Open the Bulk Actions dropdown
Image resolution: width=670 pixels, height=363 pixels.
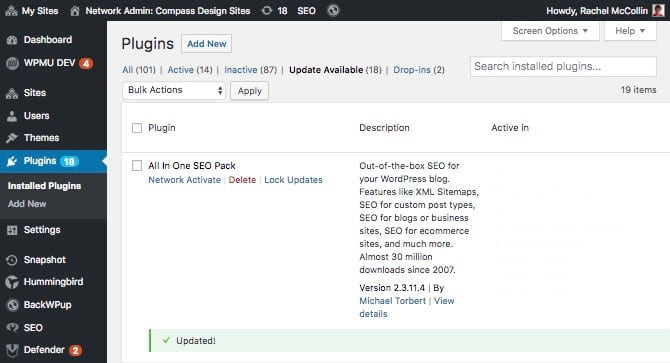(173, 90)
